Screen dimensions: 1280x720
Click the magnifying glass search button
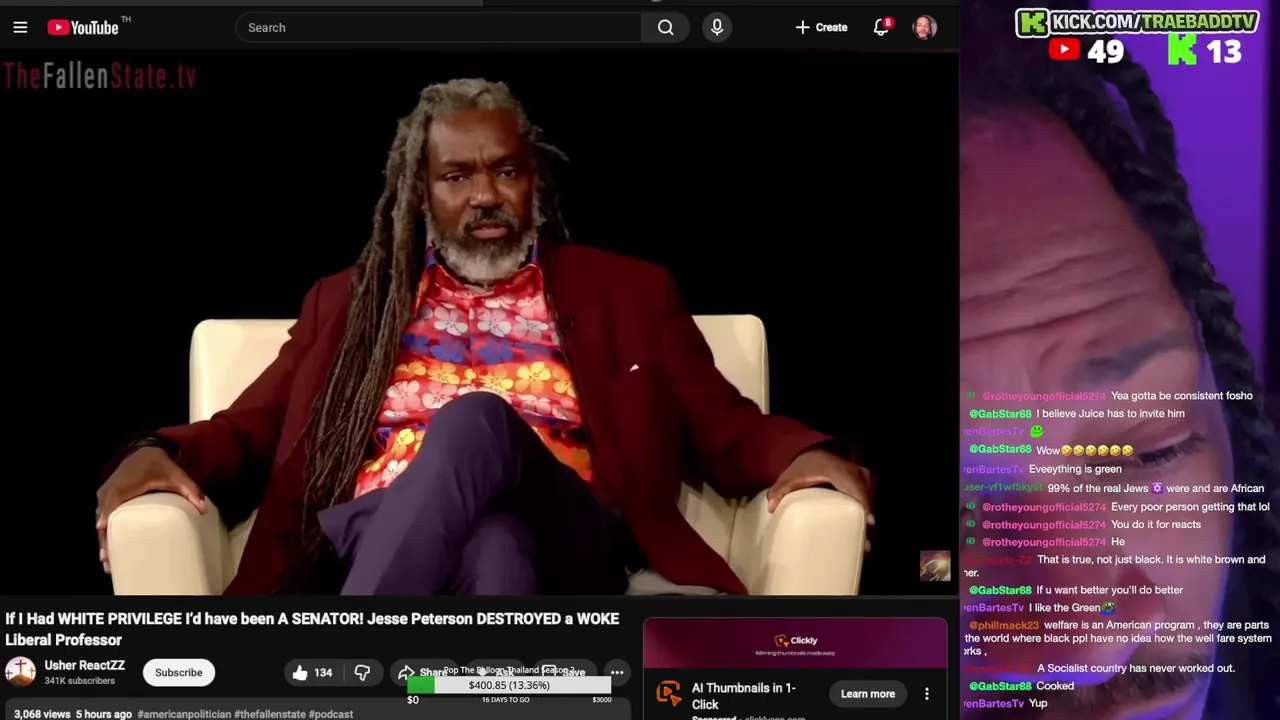coord(666,28)
